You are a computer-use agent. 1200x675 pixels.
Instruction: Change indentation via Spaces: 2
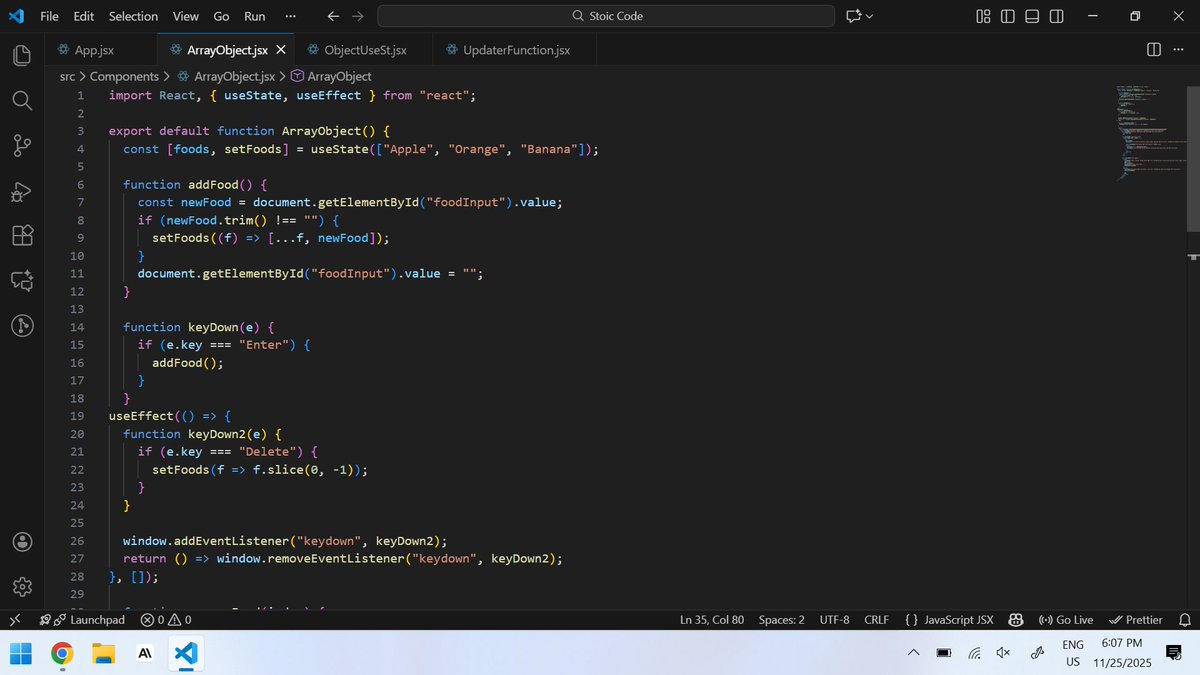point(781,620)
